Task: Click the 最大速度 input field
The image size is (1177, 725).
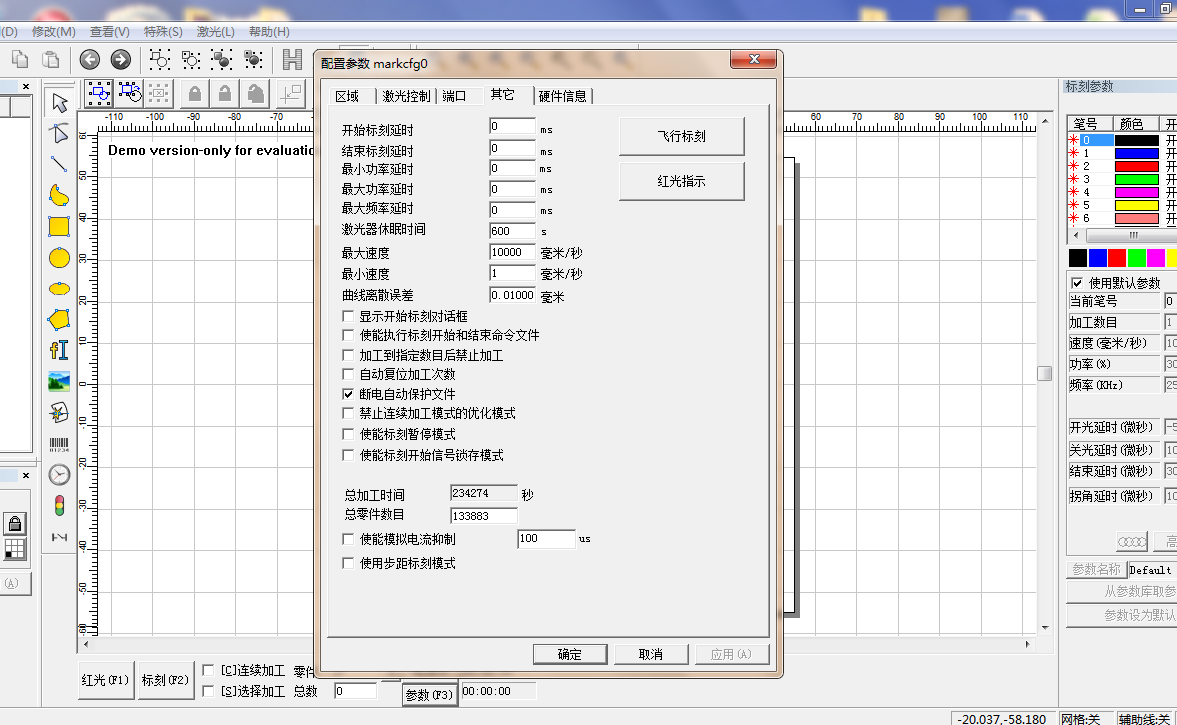Action: (512, 252)
